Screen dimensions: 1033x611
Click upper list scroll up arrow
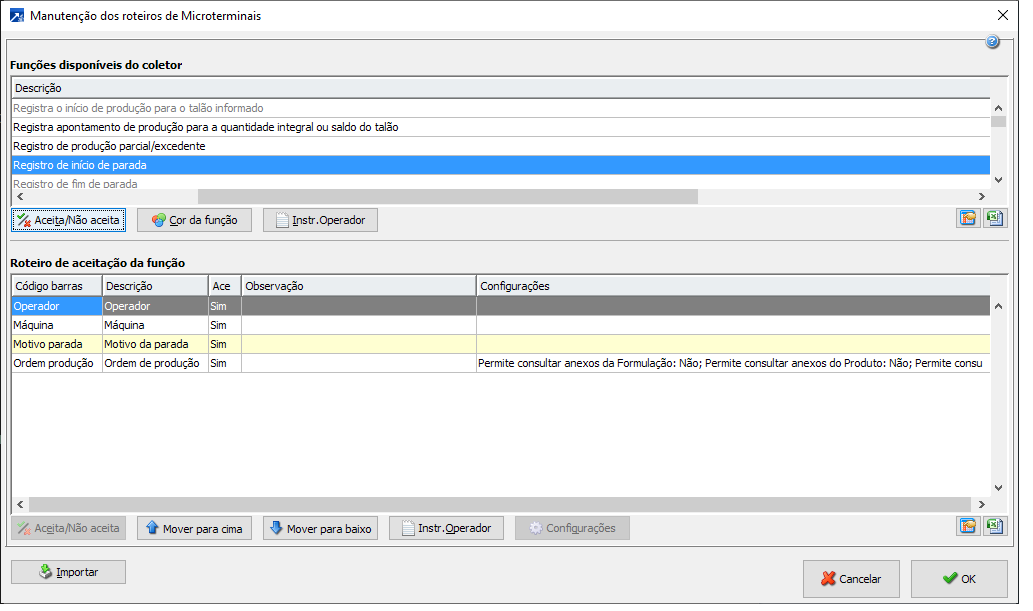[x=999, y=108]
